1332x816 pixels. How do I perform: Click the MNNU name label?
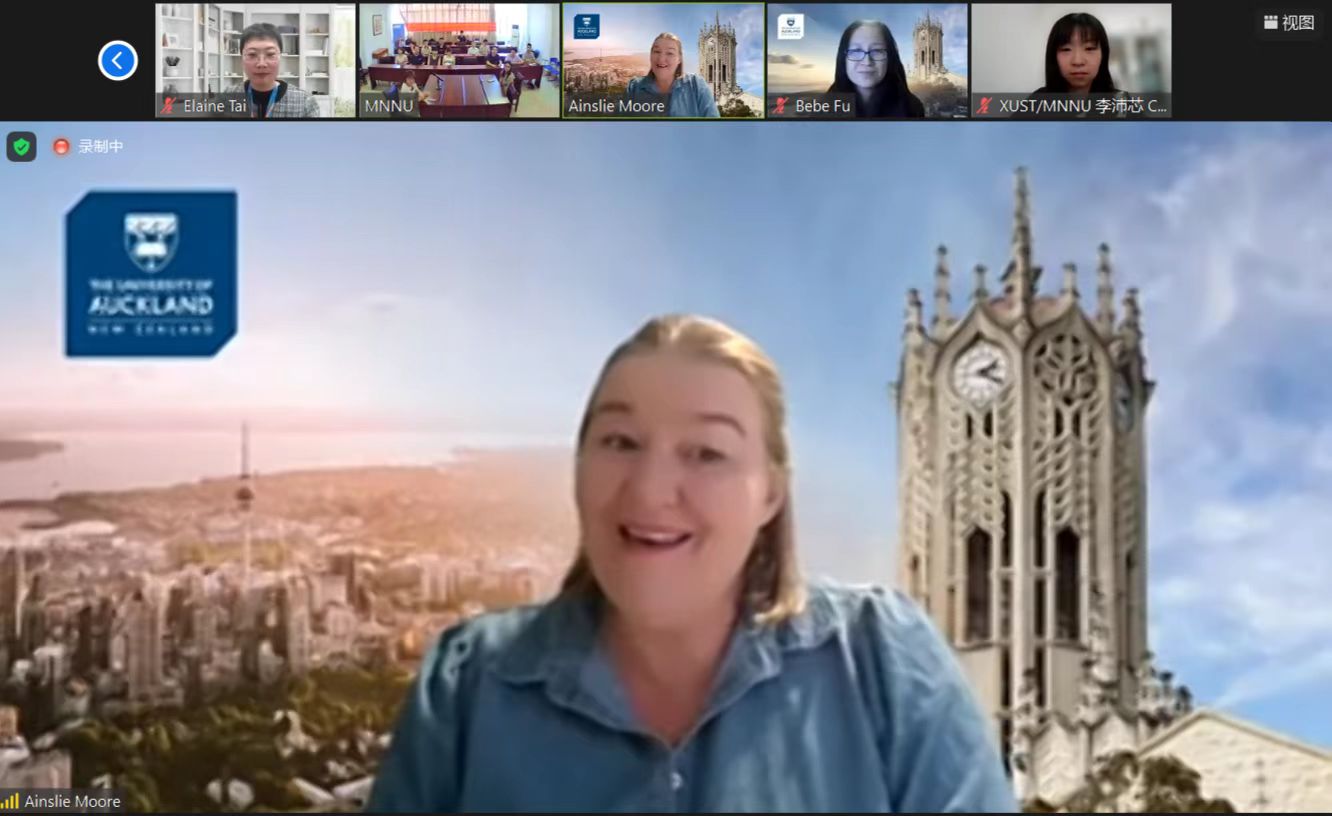(389, 106)
